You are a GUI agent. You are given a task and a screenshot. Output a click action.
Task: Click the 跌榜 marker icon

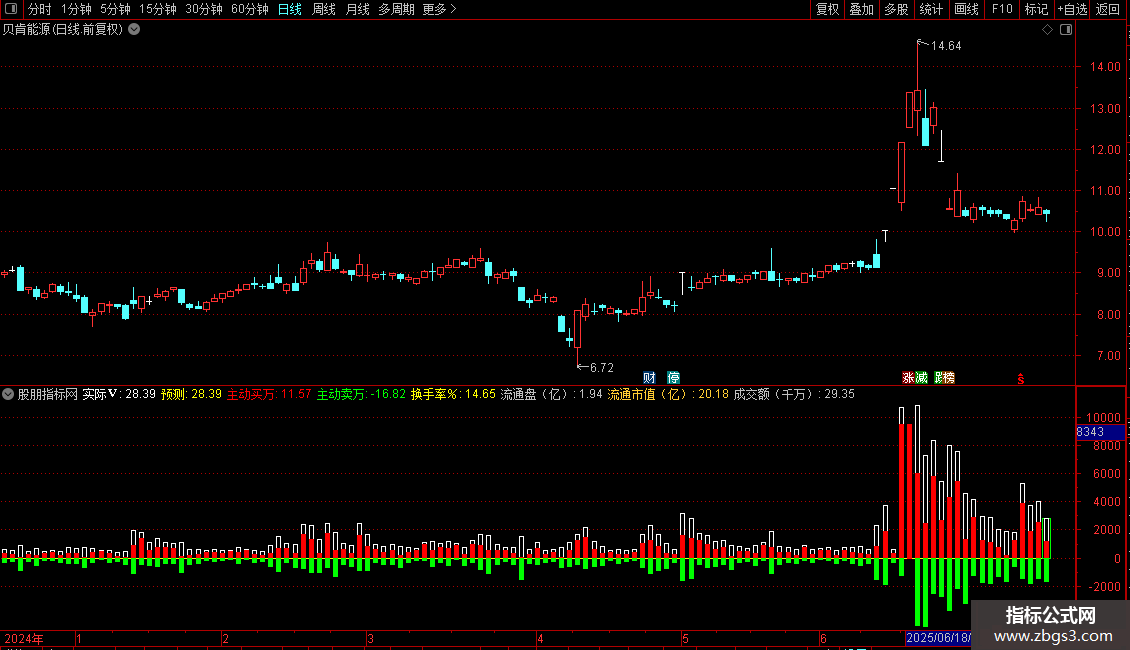coord(944,378)
